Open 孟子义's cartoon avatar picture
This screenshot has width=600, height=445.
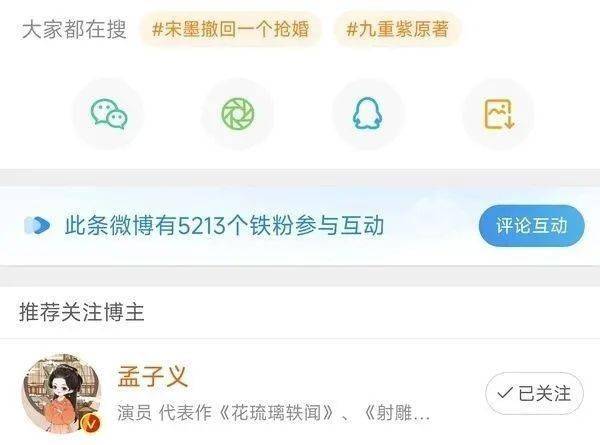click(62, 394)
